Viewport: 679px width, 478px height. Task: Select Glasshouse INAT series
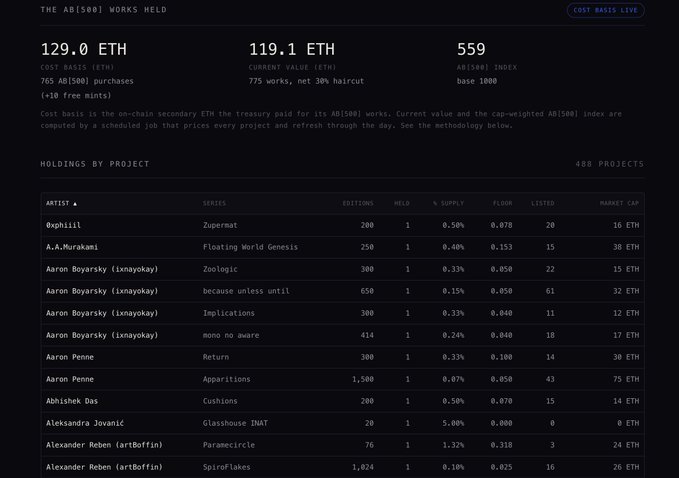click(x=235, y=423)
